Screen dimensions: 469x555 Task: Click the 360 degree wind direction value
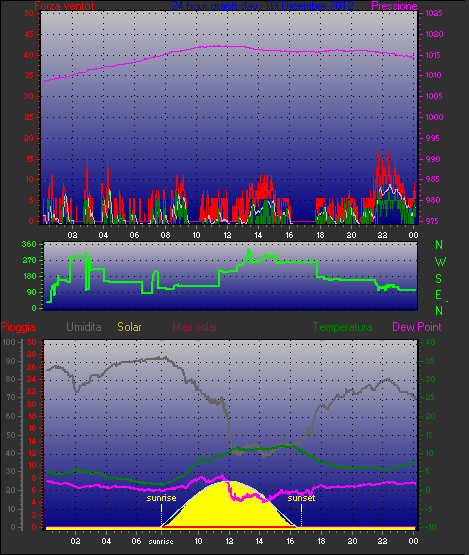[29, 244]
